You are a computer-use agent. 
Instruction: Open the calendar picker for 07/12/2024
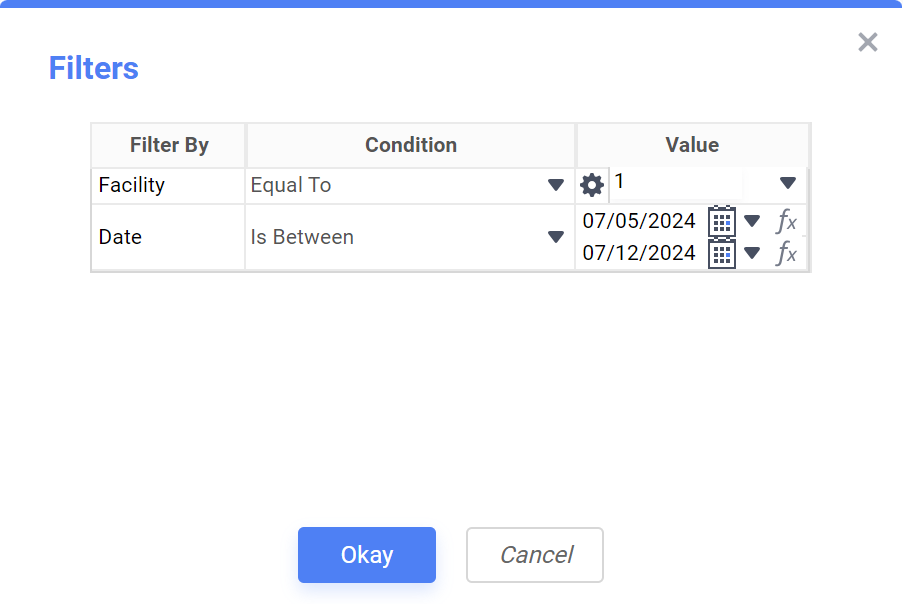722,253
